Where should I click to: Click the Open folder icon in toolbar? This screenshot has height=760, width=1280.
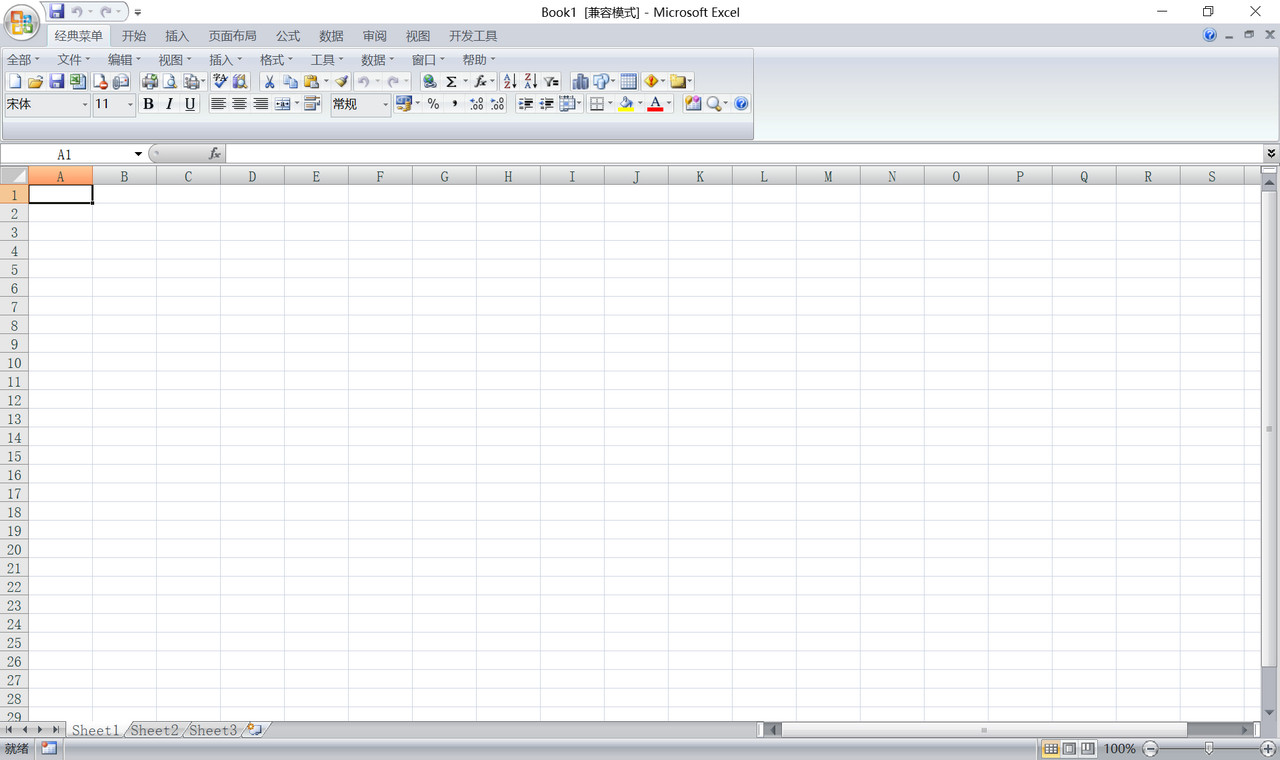tap(35, 82)
